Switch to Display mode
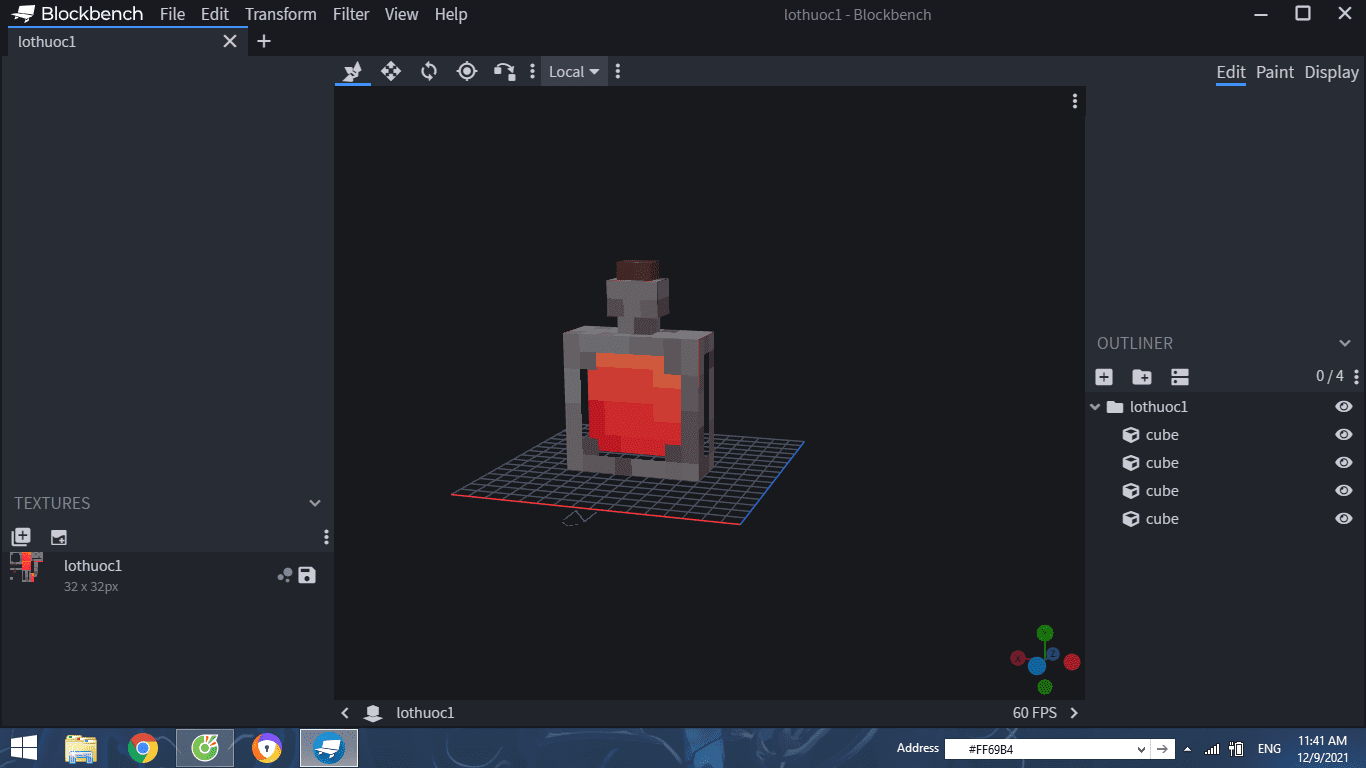 click(x=1331, y=72)
